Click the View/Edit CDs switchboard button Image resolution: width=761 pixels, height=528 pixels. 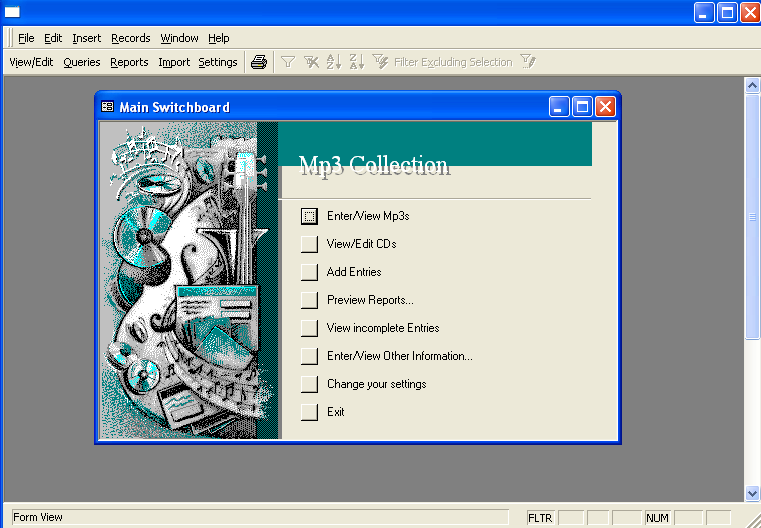309,244
